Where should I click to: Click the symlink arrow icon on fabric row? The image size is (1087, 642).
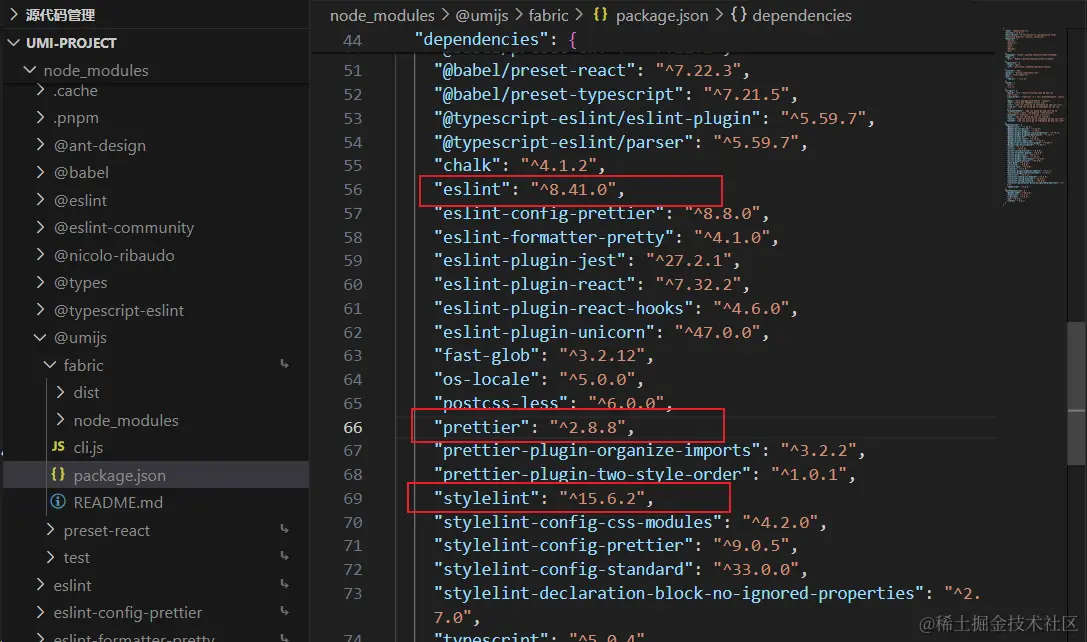point(284,364)
